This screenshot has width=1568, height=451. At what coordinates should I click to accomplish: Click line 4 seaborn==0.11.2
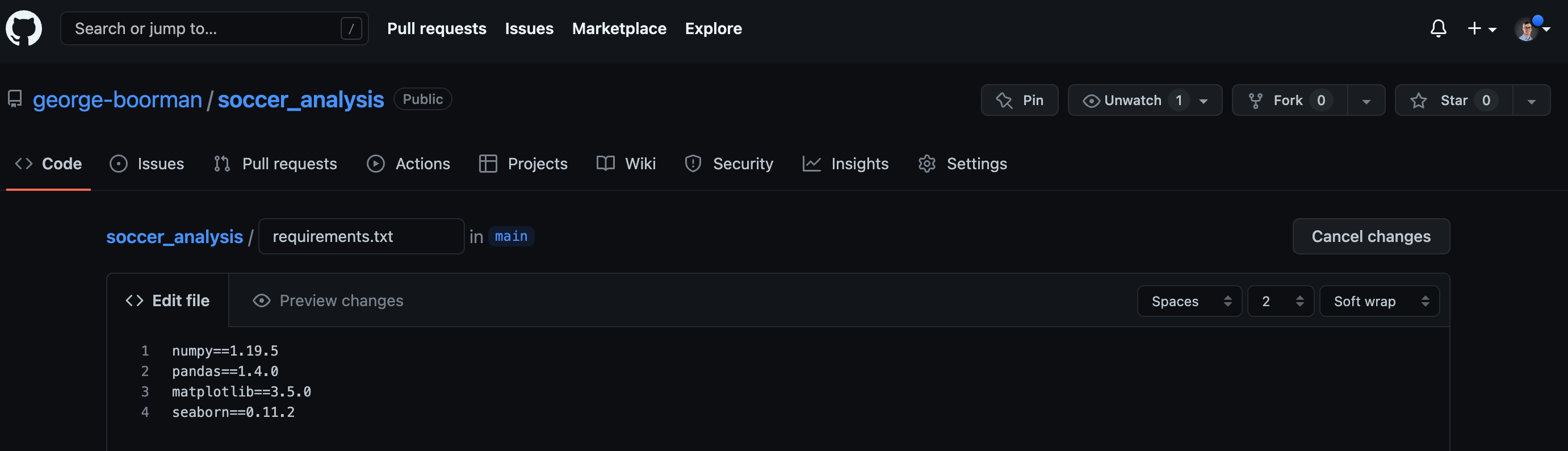[x=233, y=412]
